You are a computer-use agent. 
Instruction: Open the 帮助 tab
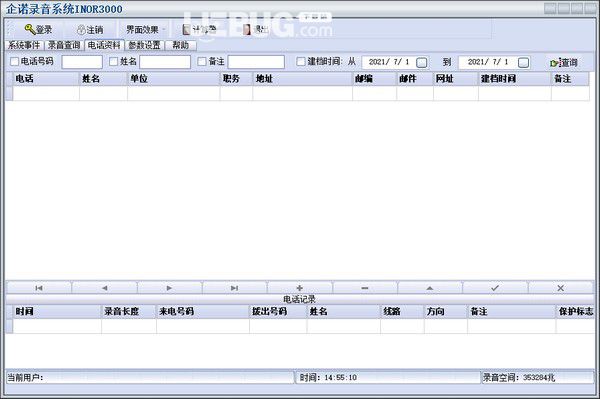coord(181,45)
